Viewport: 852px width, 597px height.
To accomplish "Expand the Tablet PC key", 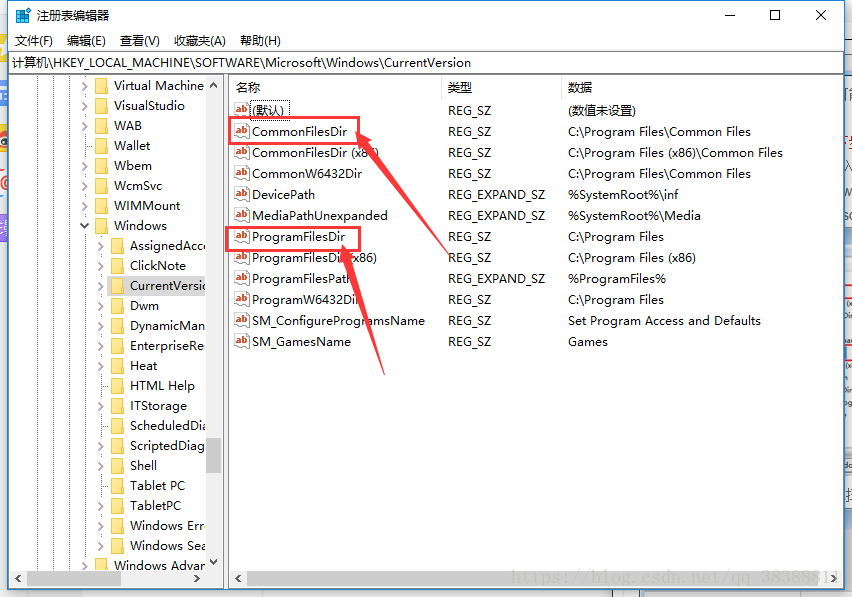I will coord(101,486).
